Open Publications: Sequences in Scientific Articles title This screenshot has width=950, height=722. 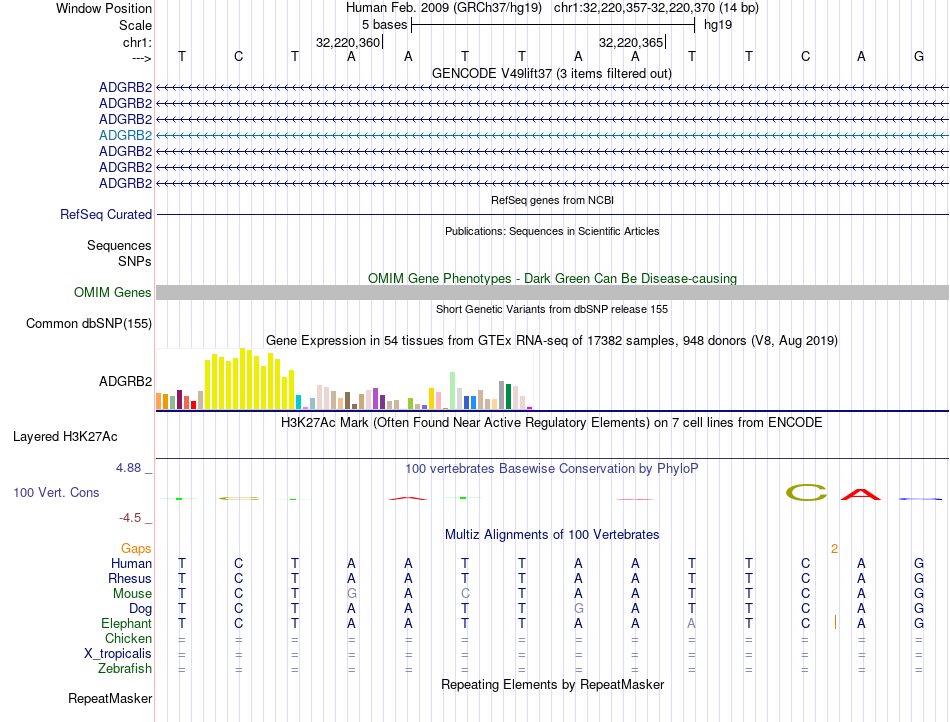552,231
